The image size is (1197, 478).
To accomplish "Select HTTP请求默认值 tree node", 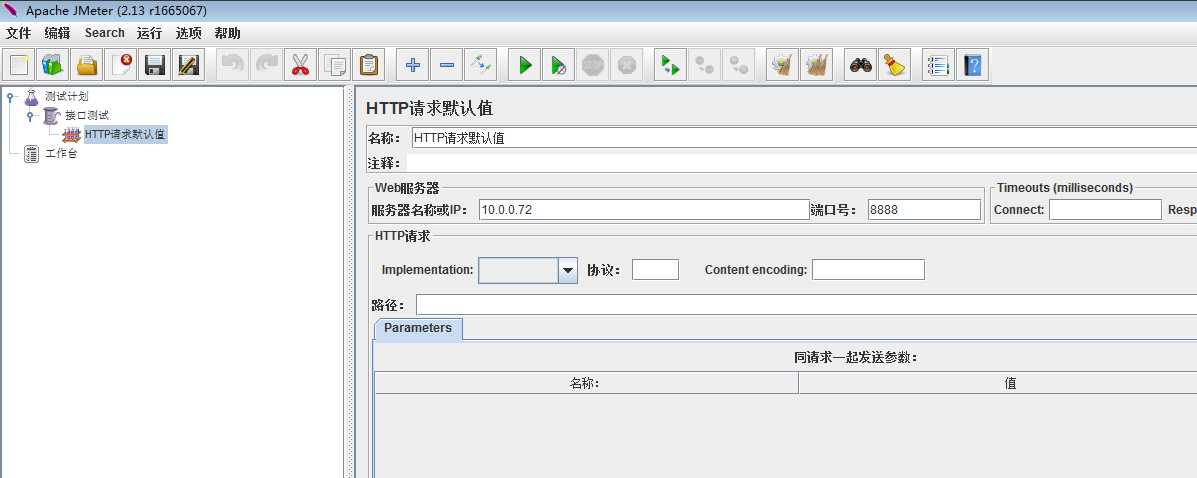I will 125,134.
